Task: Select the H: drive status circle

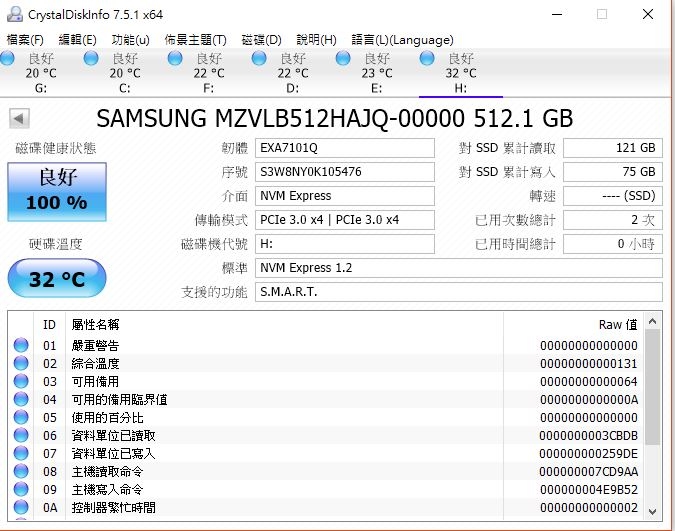Action: (x=427, y=58)
